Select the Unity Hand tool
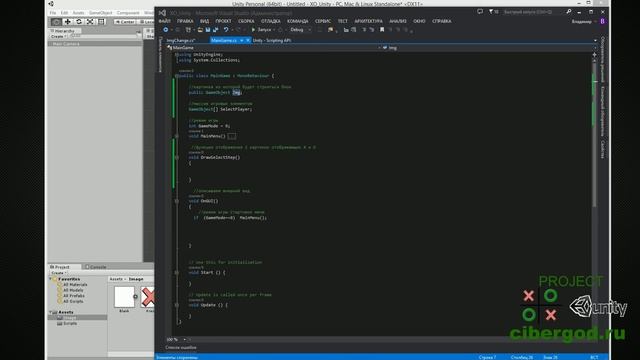Screen dimensions: 640x360 [x=56, y=22]
